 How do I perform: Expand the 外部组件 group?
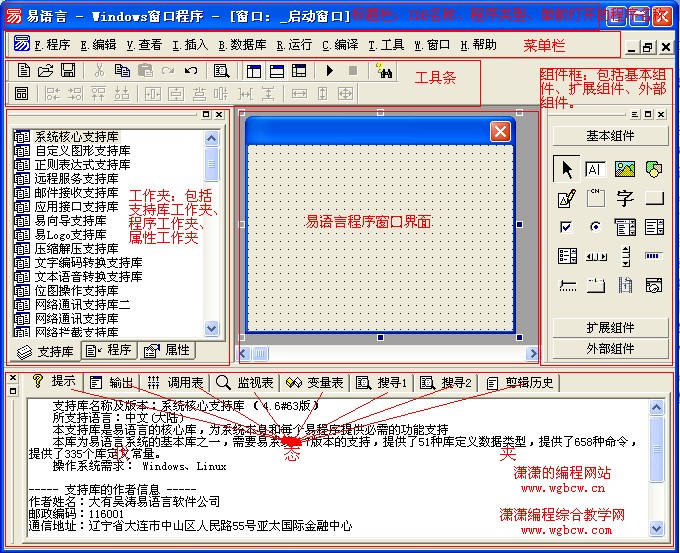610,348
